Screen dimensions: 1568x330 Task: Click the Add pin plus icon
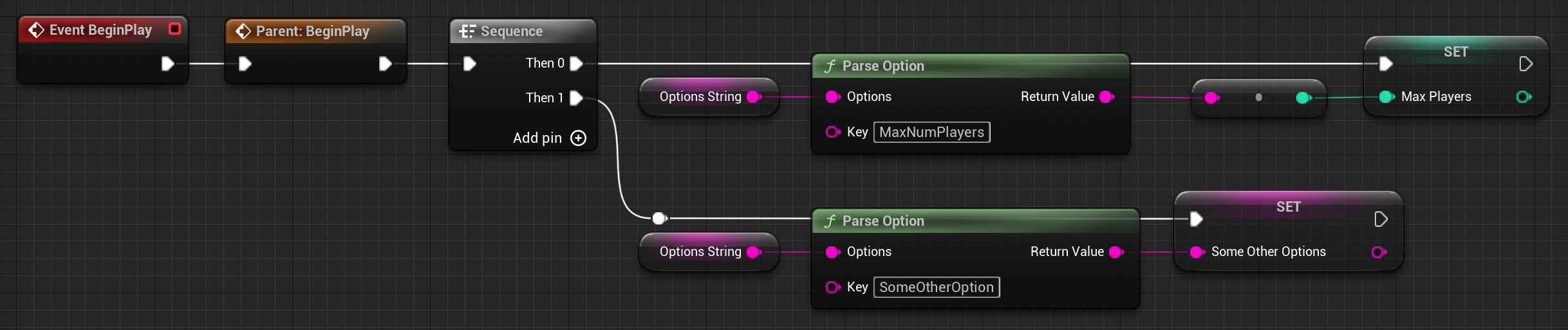click(579, 138)
